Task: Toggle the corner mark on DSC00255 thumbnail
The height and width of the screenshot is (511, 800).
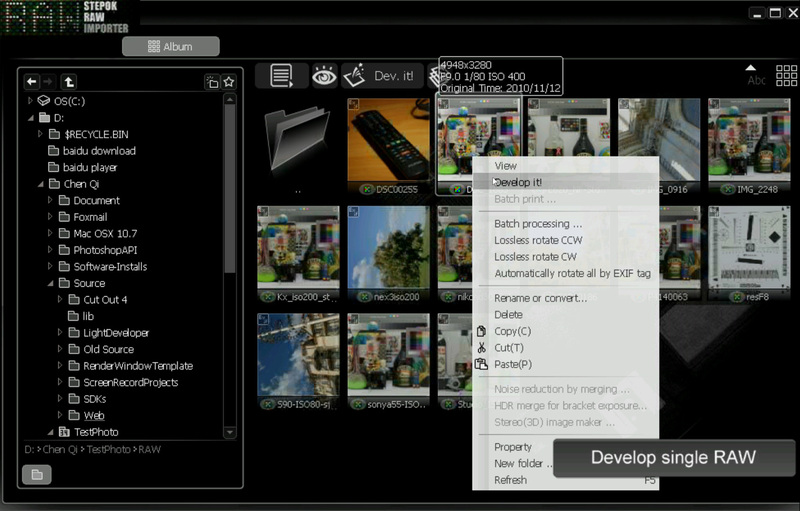Action: 353,104
